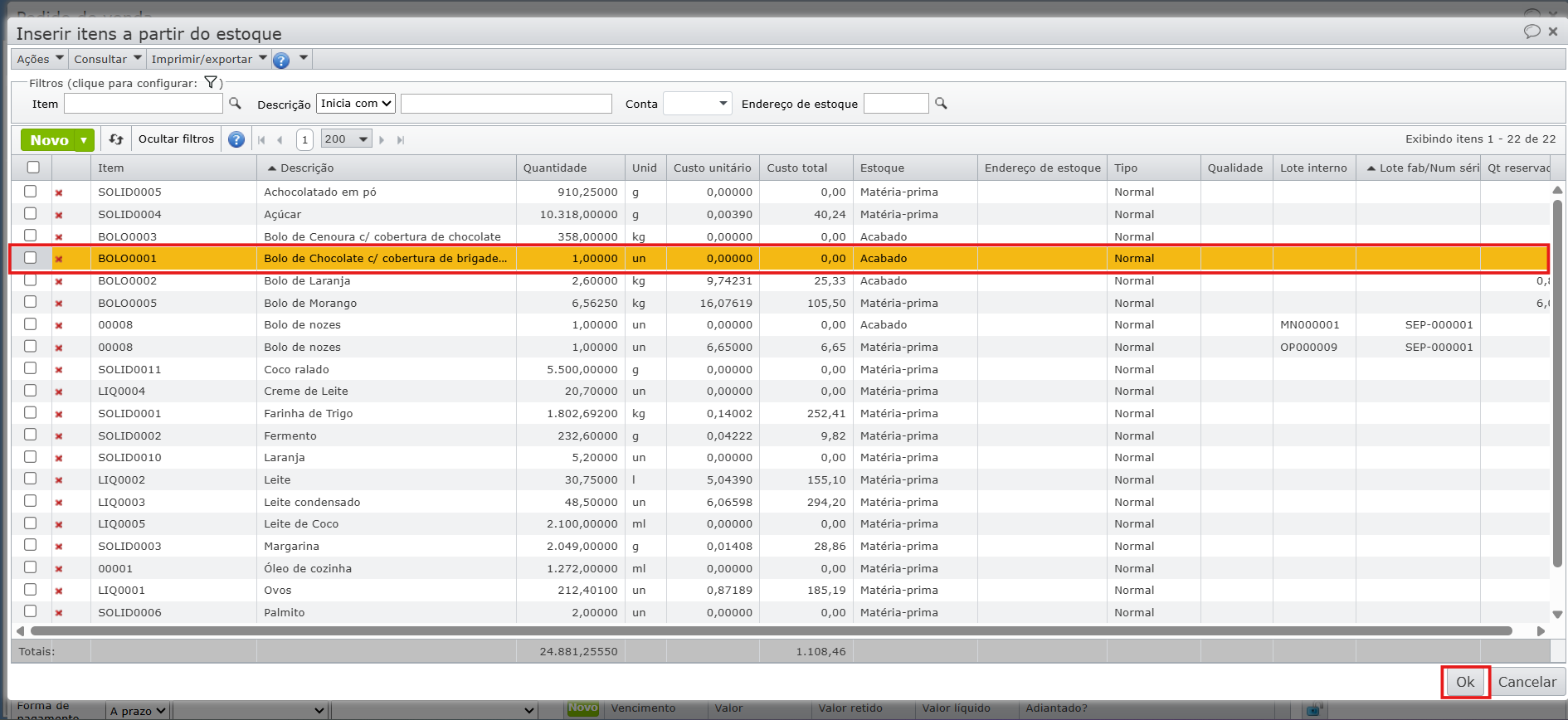Click the red X on the SOLID0006 row
The height and width of the screenshot is (720, 1568).
click(x=59, y=613)
